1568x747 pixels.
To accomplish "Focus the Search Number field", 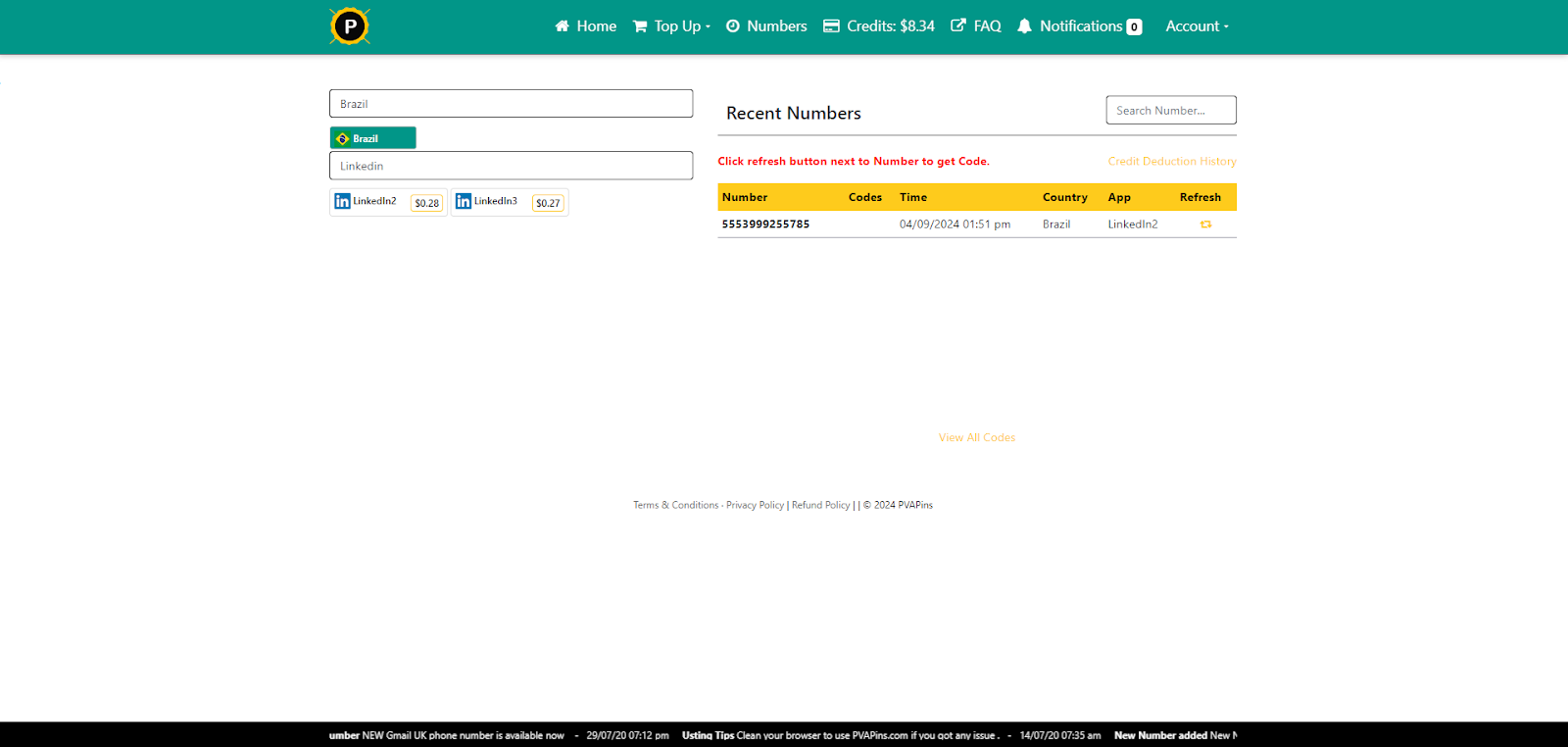I will click(x=1171, y=110).
